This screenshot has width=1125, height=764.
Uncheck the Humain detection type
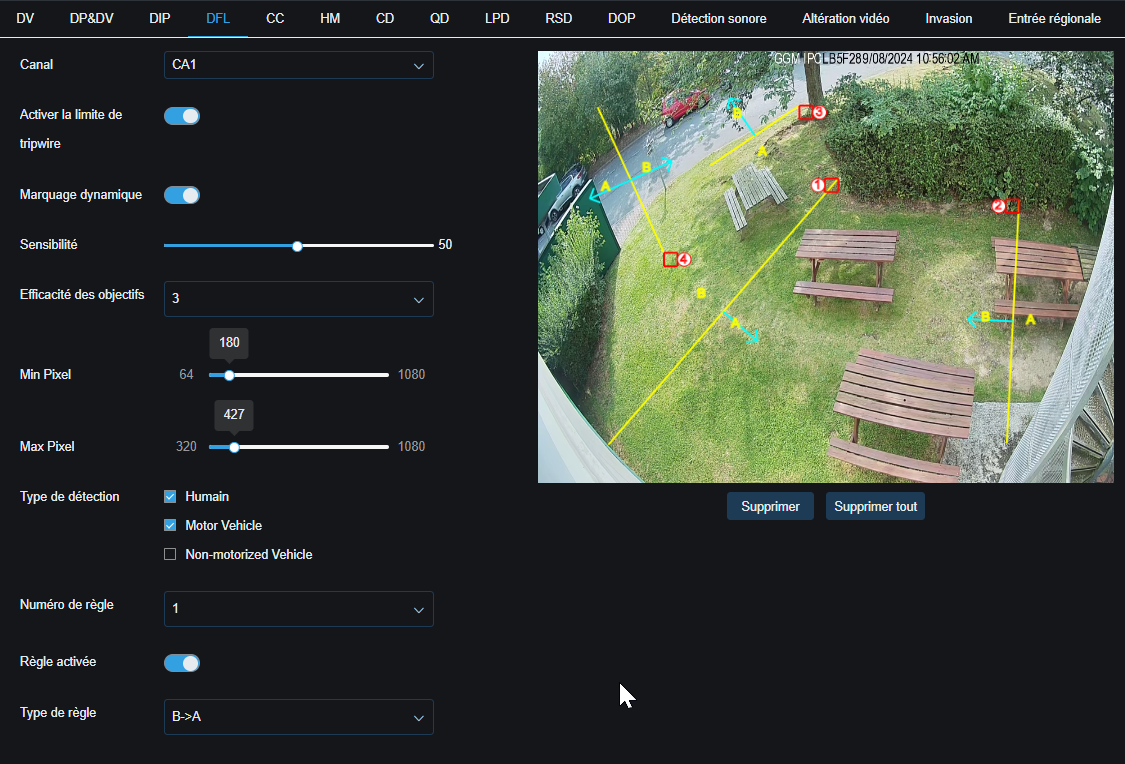click(170, 495)
